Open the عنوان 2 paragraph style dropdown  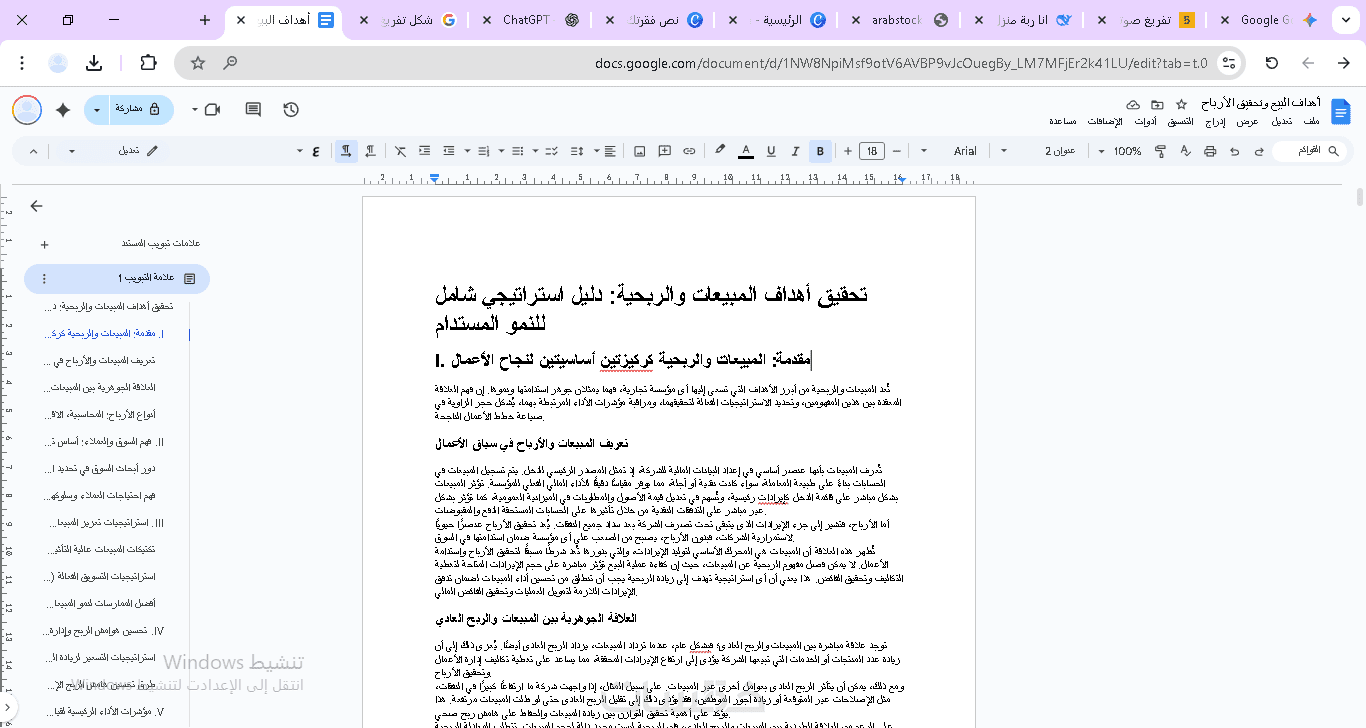click(1040, 151)
